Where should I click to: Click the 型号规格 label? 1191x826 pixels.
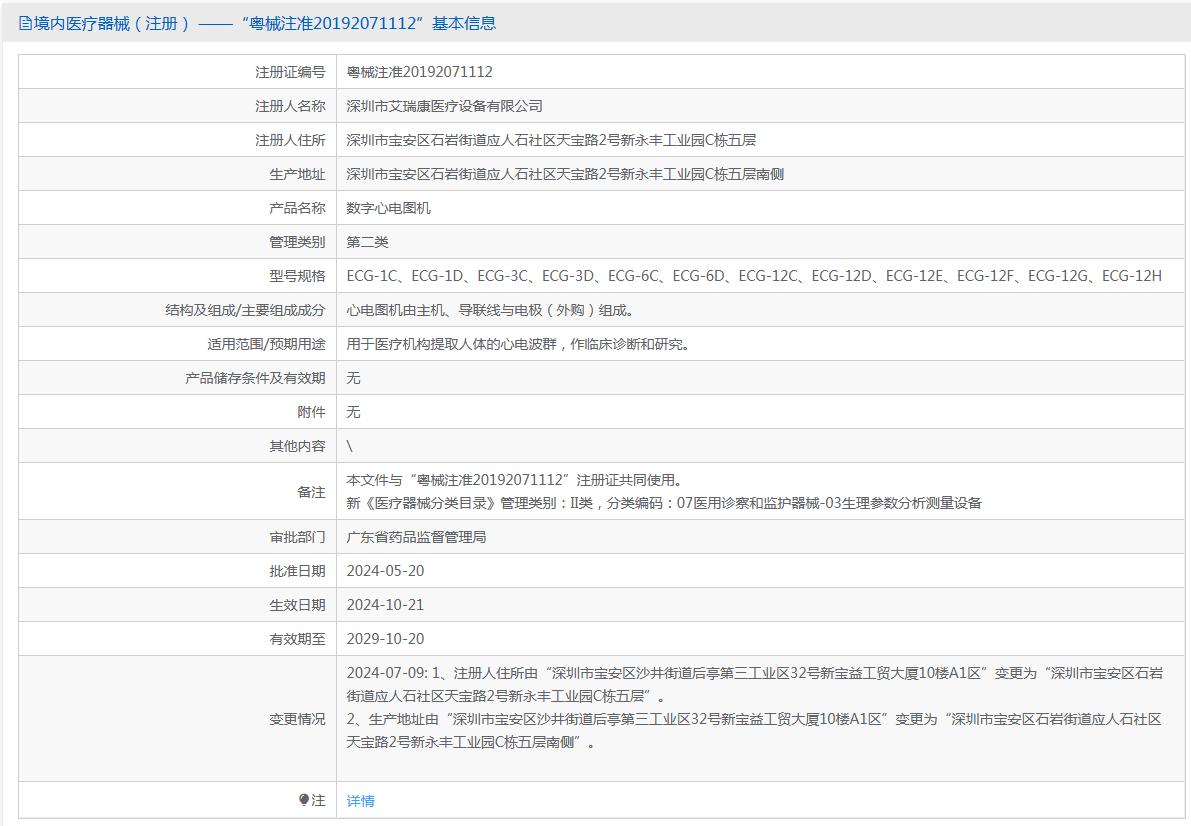(297, 277)
